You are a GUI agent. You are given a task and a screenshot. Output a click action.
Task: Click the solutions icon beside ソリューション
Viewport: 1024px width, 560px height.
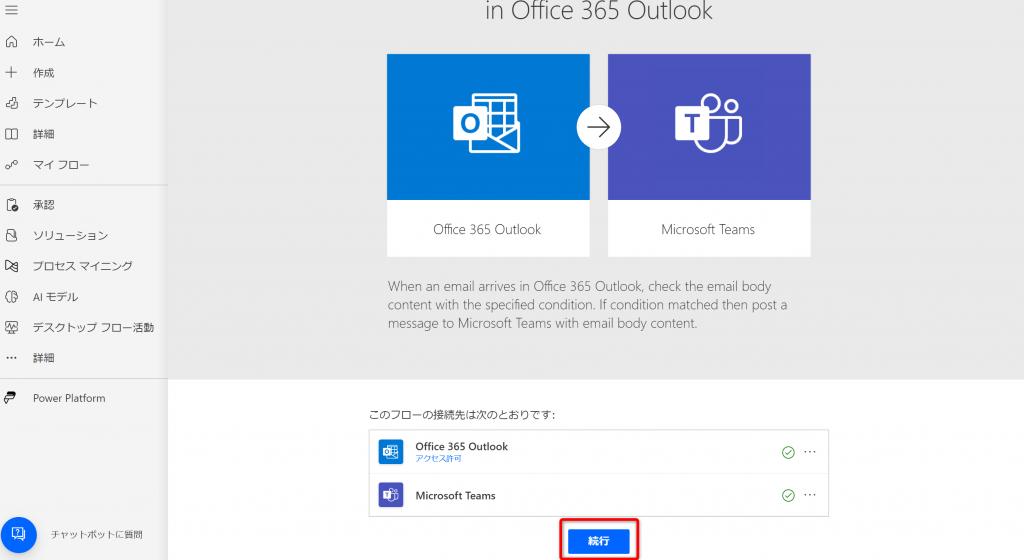pyautogui.click(x=11, y=235)
